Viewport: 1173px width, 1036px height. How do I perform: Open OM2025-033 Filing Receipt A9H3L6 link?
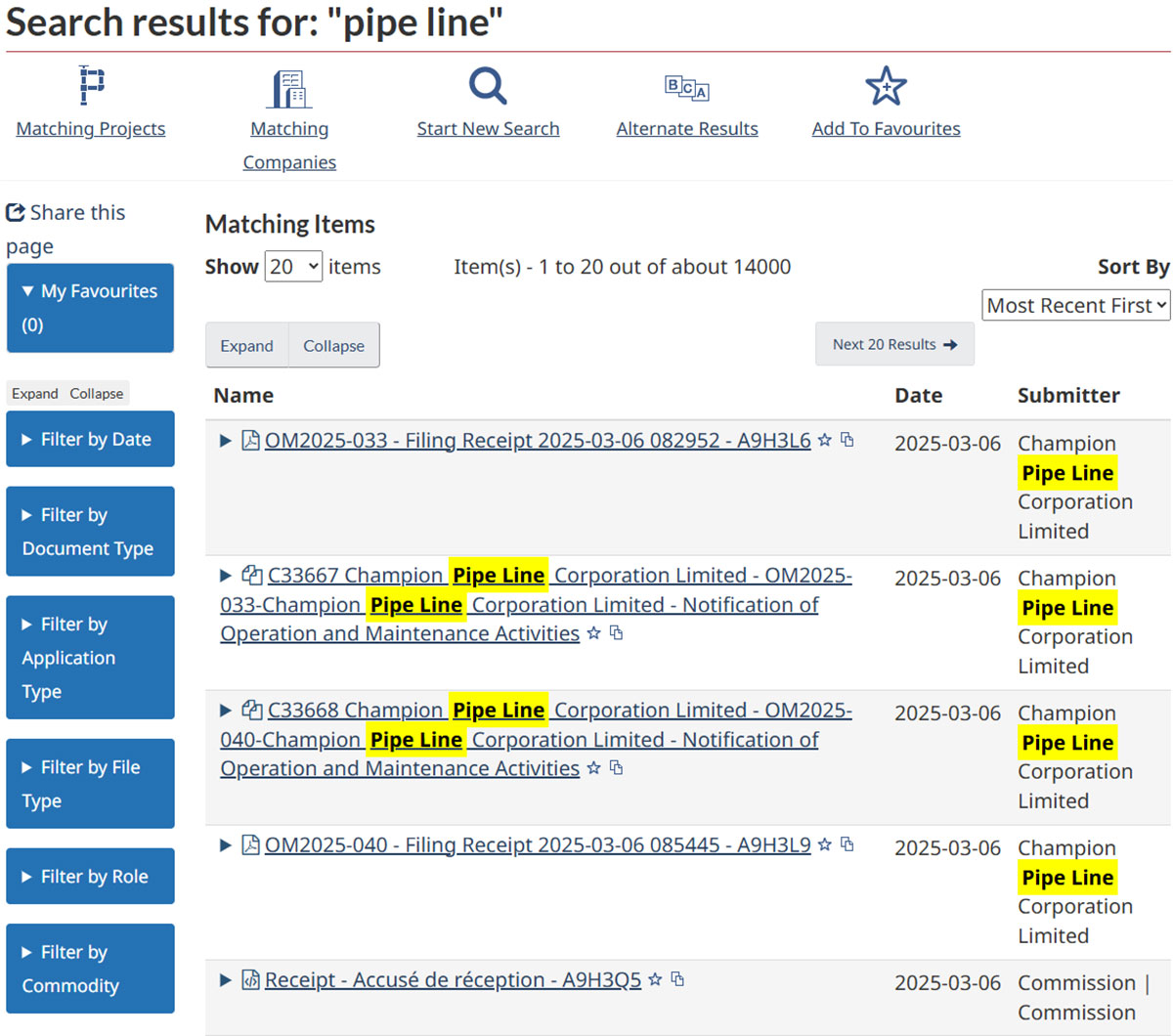tap(538, 441)
